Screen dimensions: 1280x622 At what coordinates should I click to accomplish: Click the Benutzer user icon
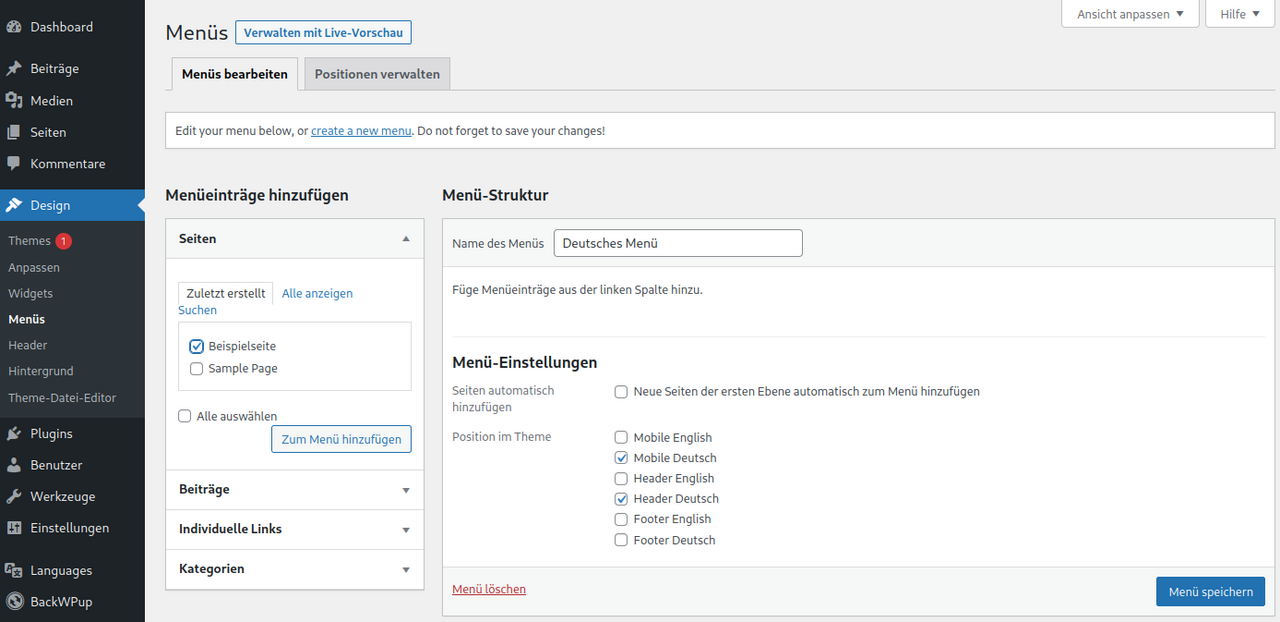14,465
